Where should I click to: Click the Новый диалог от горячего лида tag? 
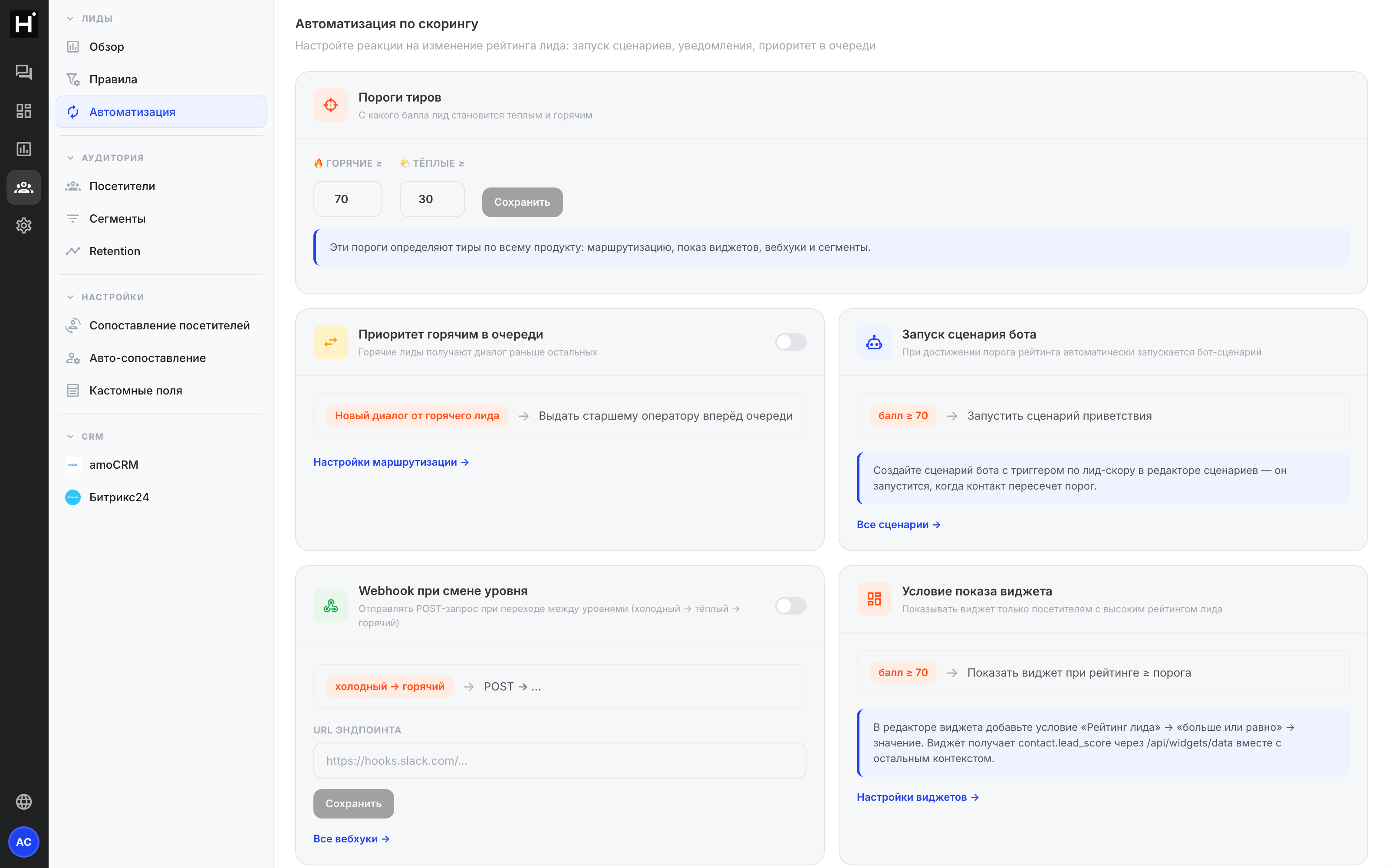(417, 416)
